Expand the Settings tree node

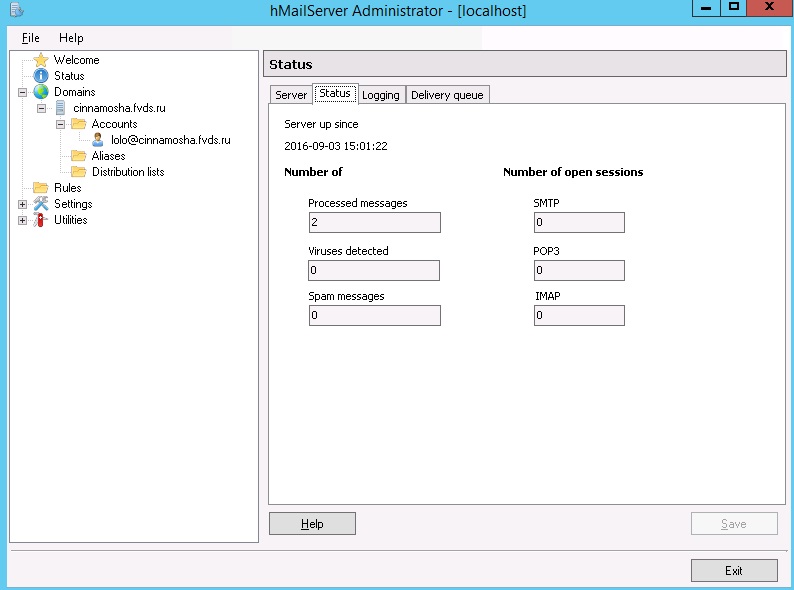(x=22, y=204)
